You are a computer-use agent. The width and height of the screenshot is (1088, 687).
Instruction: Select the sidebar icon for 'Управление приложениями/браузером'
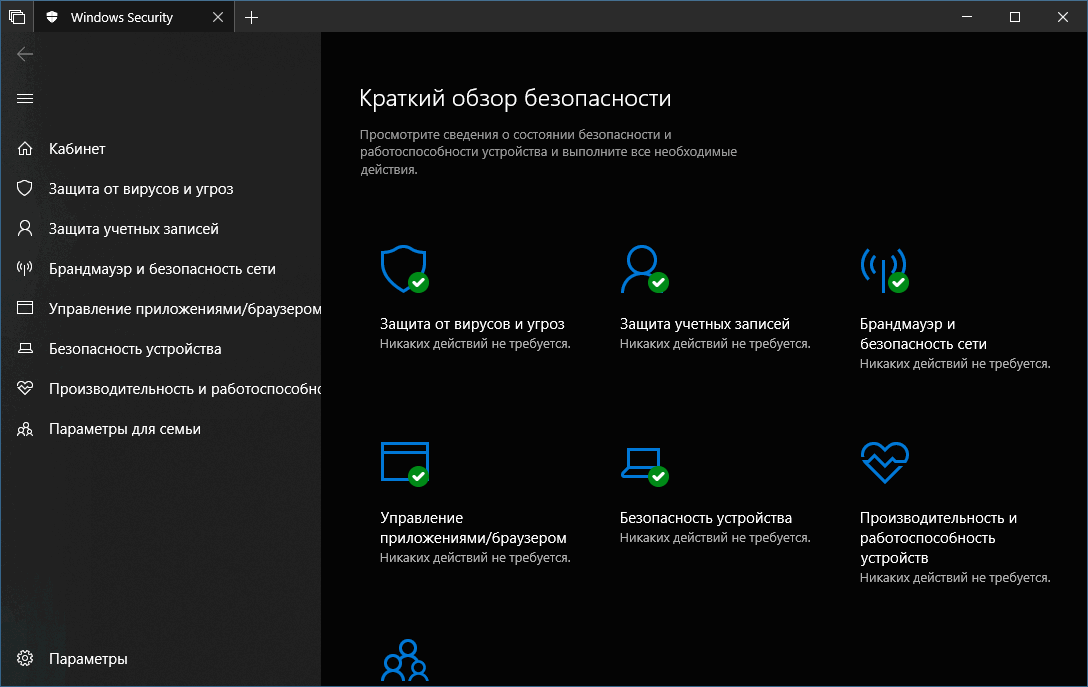click(25, 308)
